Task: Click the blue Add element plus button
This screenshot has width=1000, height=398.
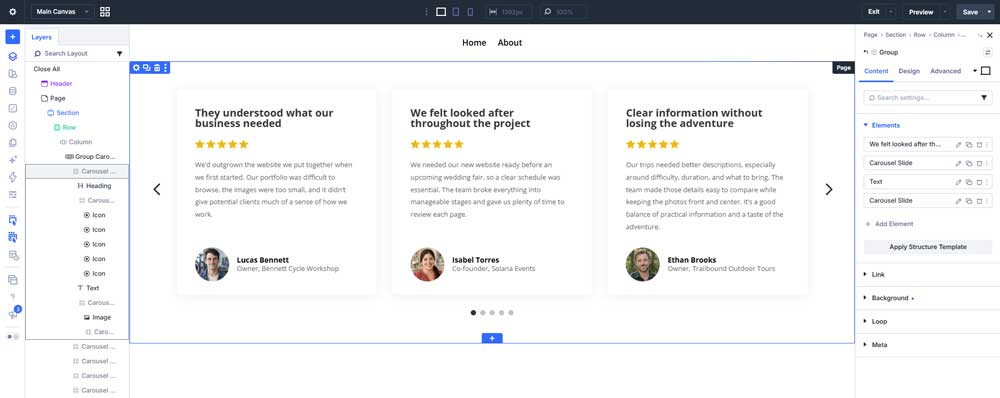Action: click(13, 36)
